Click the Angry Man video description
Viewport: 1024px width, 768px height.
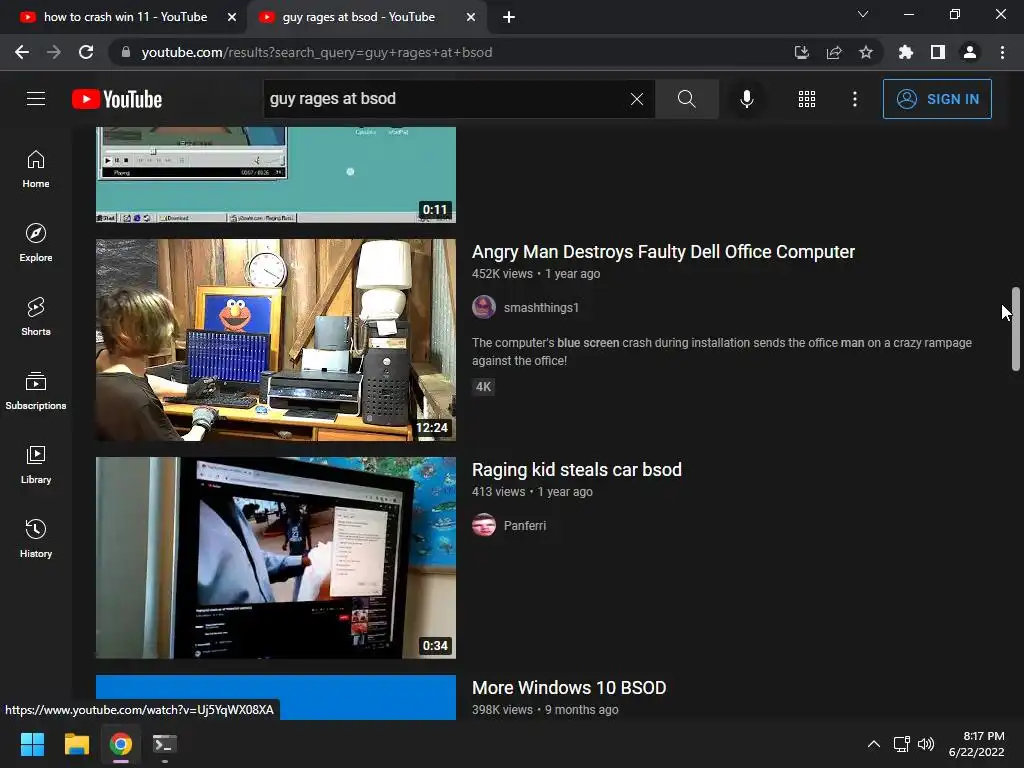[722, 351]
